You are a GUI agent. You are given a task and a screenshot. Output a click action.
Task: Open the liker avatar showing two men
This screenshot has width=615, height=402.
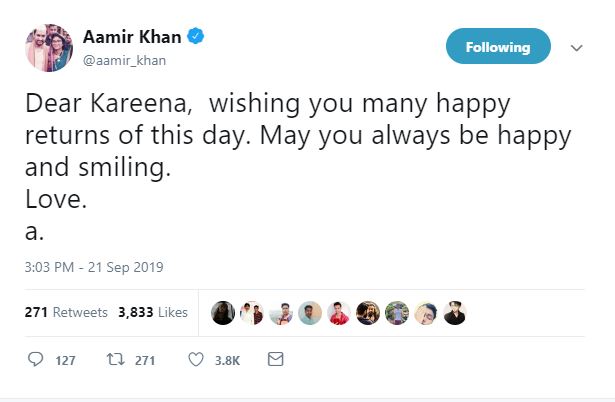(252, 313)
